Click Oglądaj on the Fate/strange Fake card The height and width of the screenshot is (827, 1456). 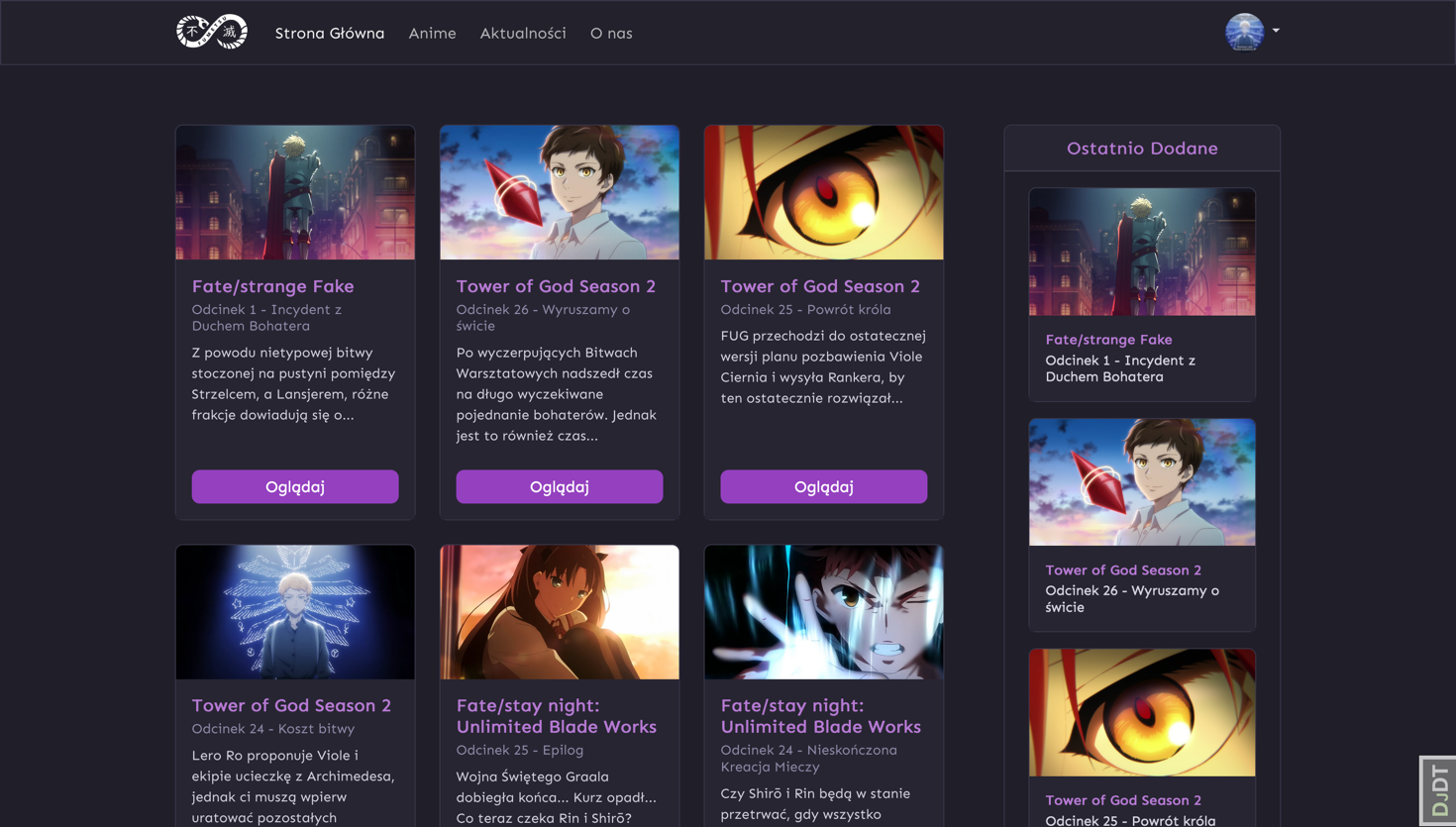[x=295, y=486]
